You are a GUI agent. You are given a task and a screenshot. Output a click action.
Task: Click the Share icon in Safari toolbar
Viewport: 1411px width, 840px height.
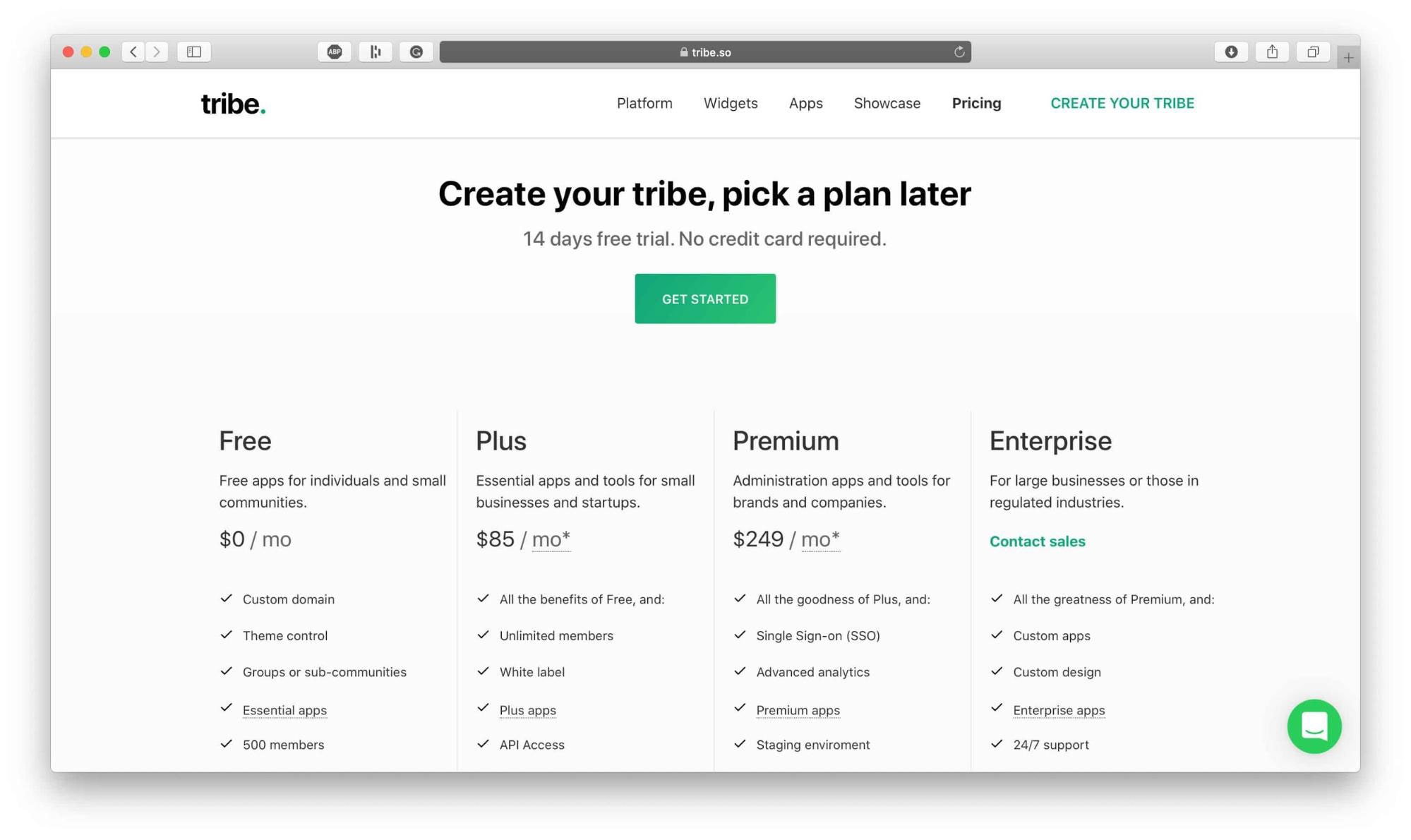(1272, 52)
